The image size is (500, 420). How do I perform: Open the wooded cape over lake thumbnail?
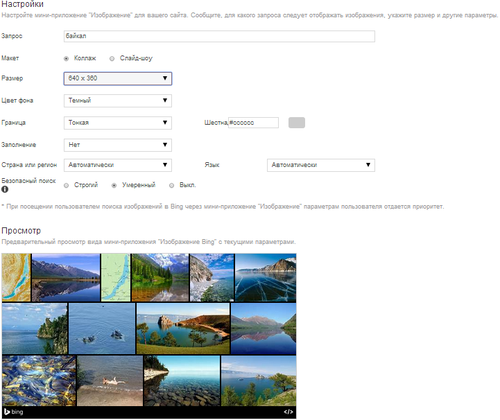coord(35,329)
